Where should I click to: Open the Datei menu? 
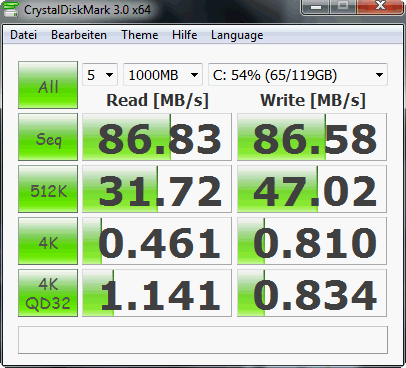click(x=23, y=35)
